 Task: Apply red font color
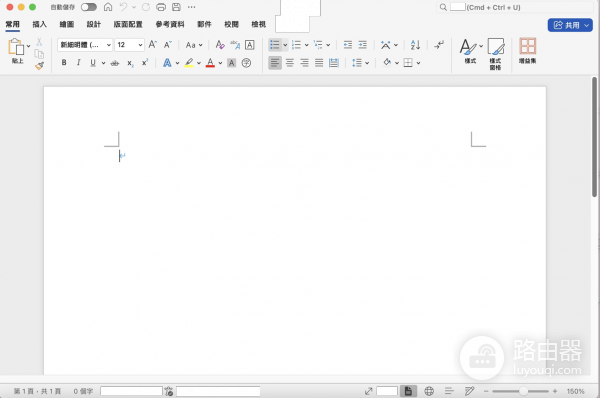210,63
